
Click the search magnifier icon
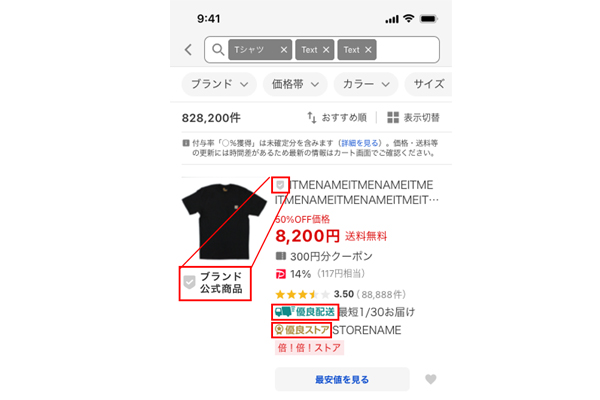[x=218, y=49]
